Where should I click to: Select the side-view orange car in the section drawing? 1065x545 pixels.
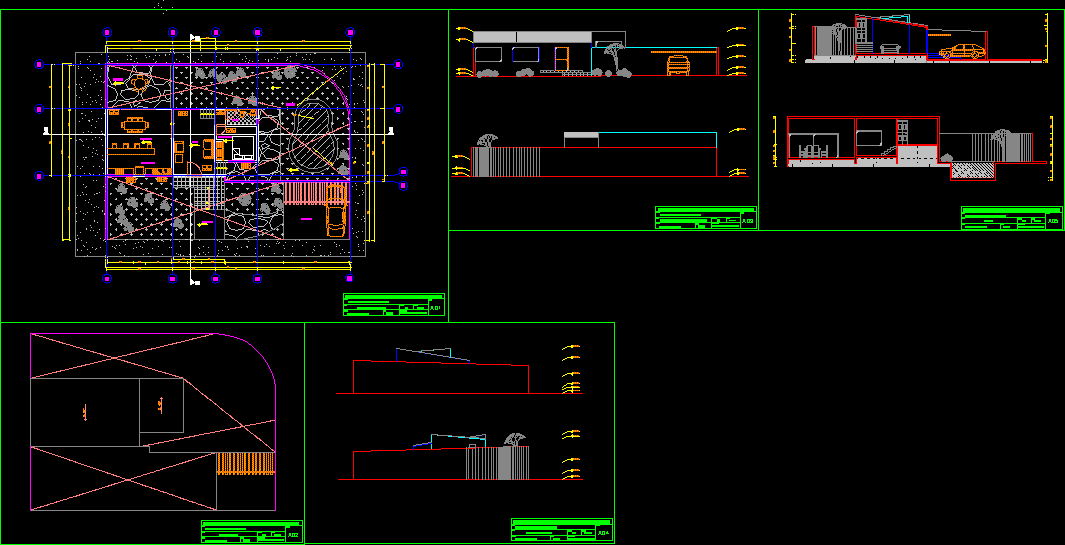point(961,52)
